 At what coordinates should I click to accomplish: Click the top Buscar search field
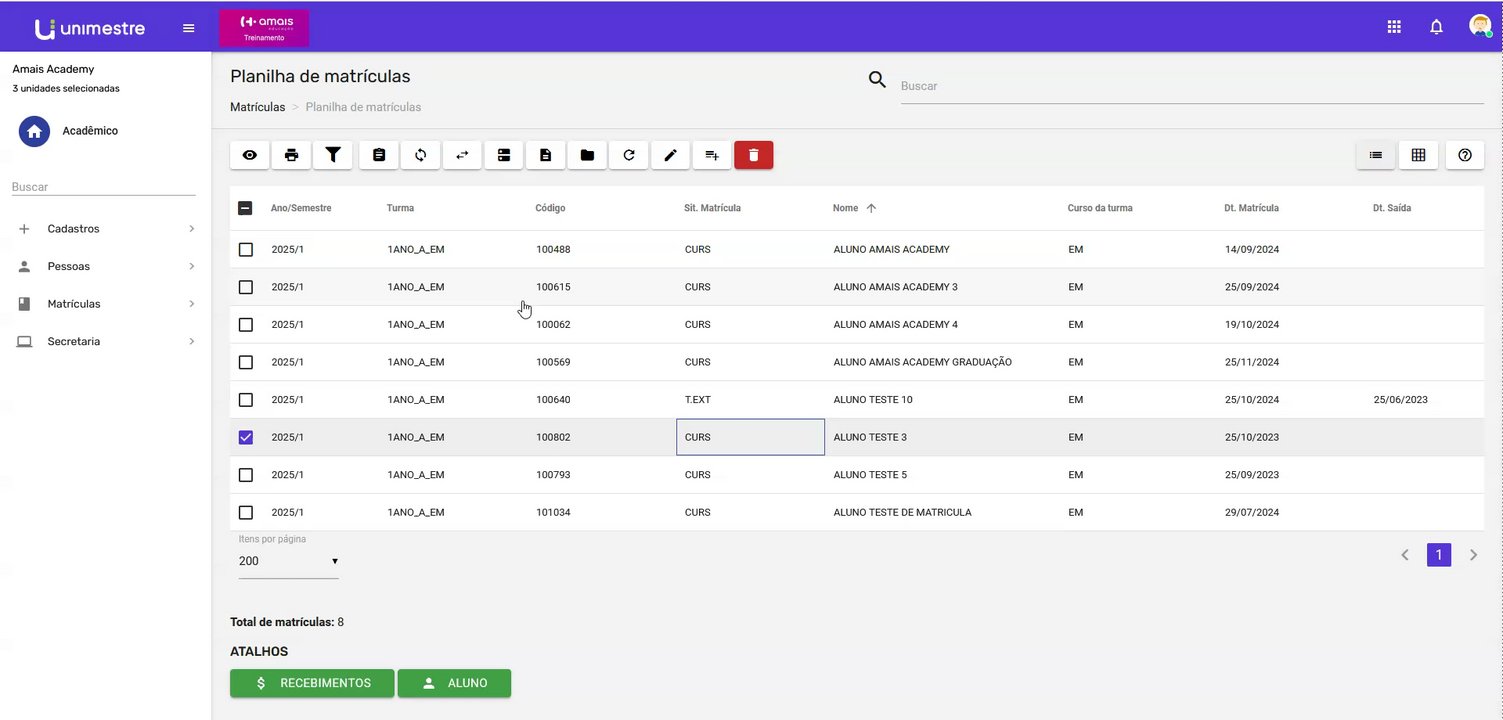tap(1191, 86)
